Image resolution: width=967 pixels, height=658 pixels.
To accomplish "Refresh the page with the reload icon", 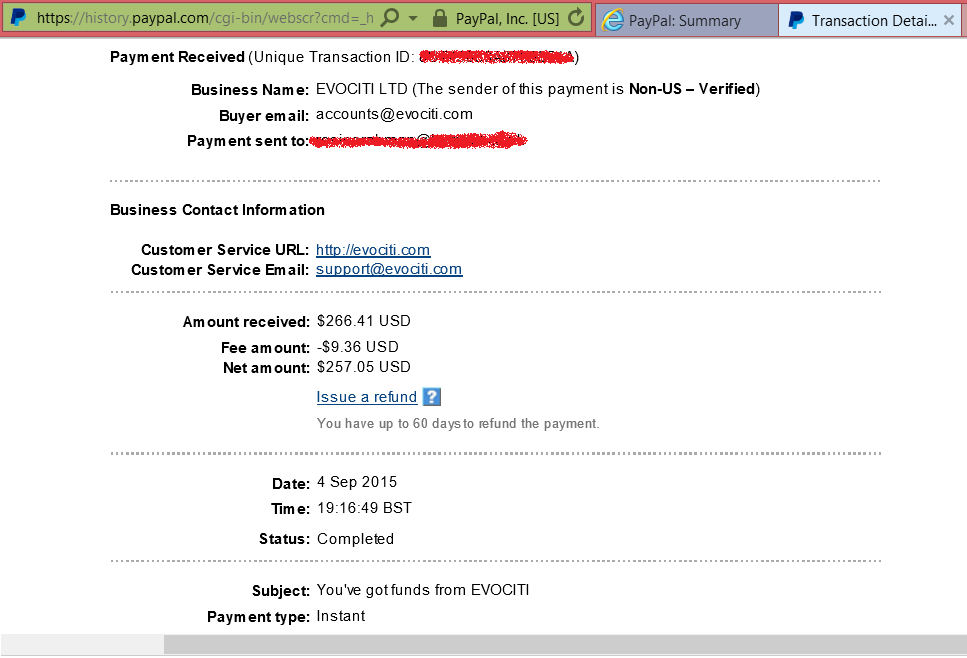I will point(576,17).
